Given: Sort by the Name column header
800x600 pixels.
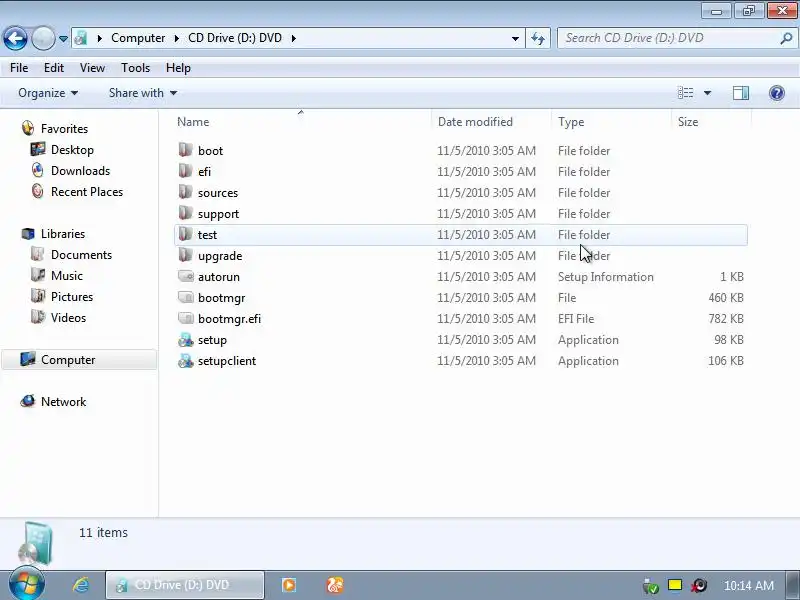Looking at the screenshot, I should pos(303,122).
